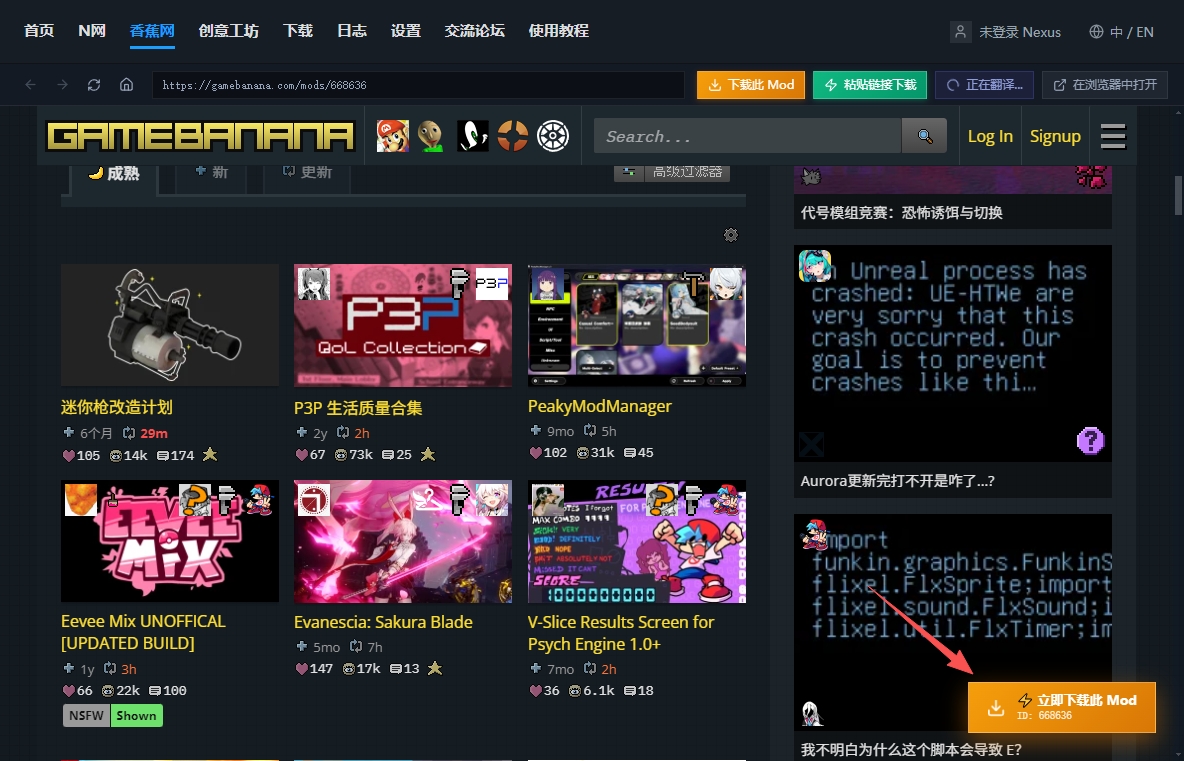Click the GameBanana logo
Viewport: 1184px width, 761px height.
[200, 136]
